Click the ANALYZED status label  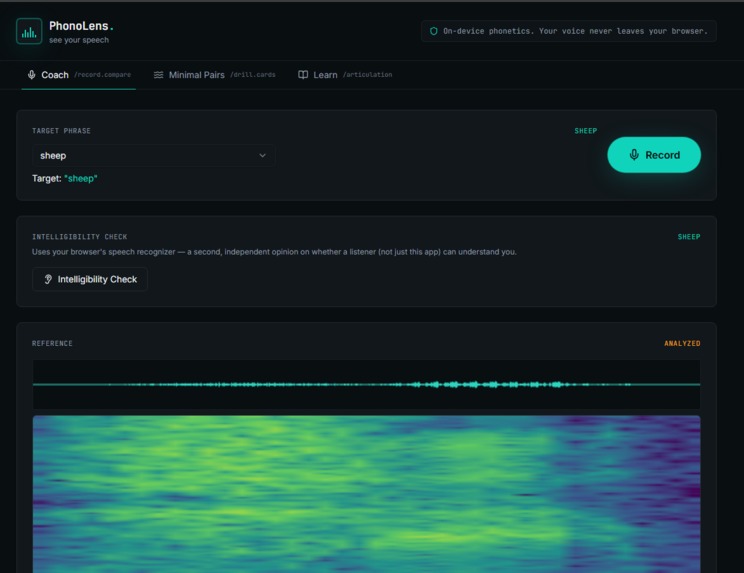tap(682, 343)
